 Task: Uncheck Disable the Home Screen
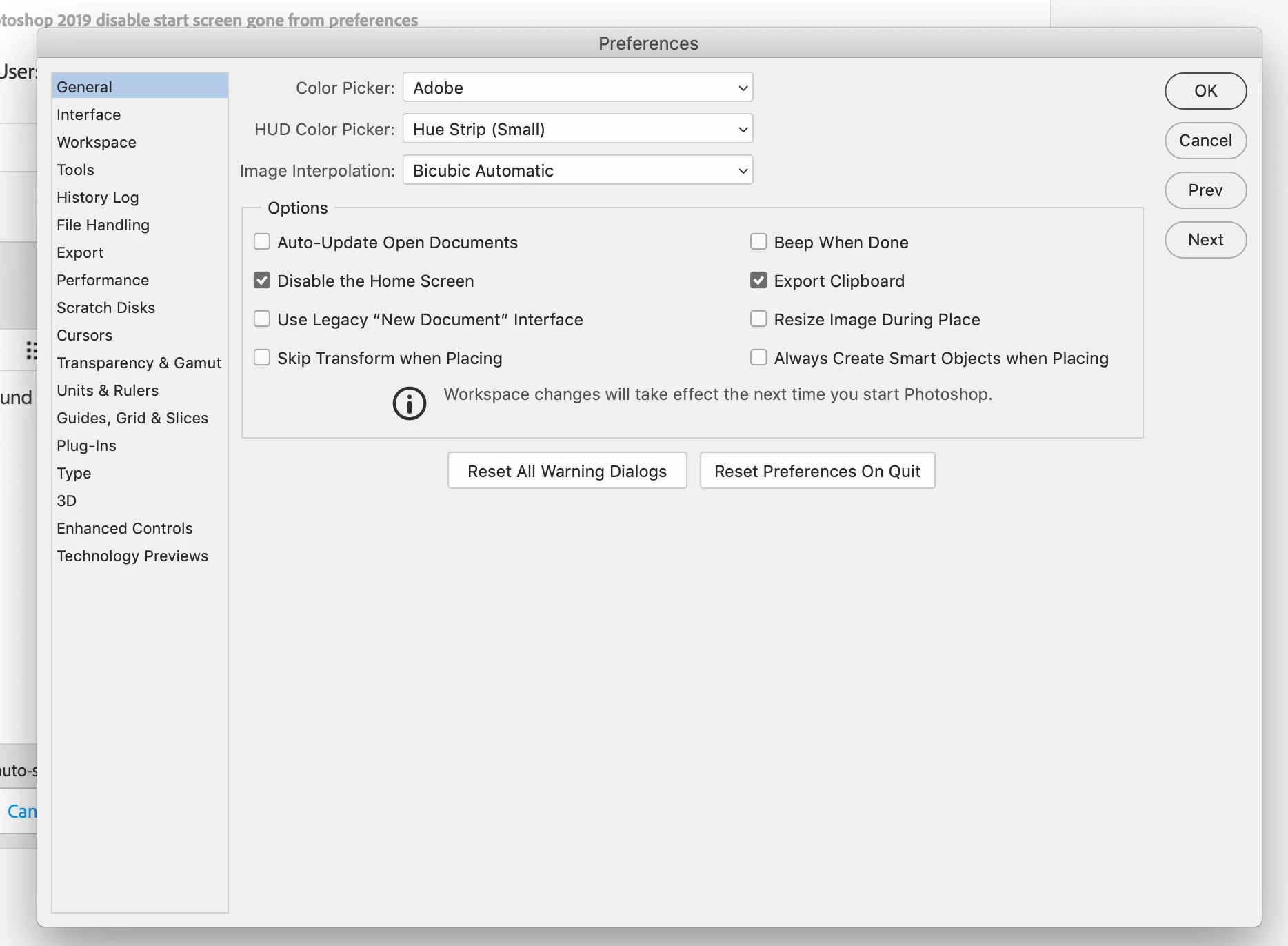pyautogui.click(x=262, y=280)
